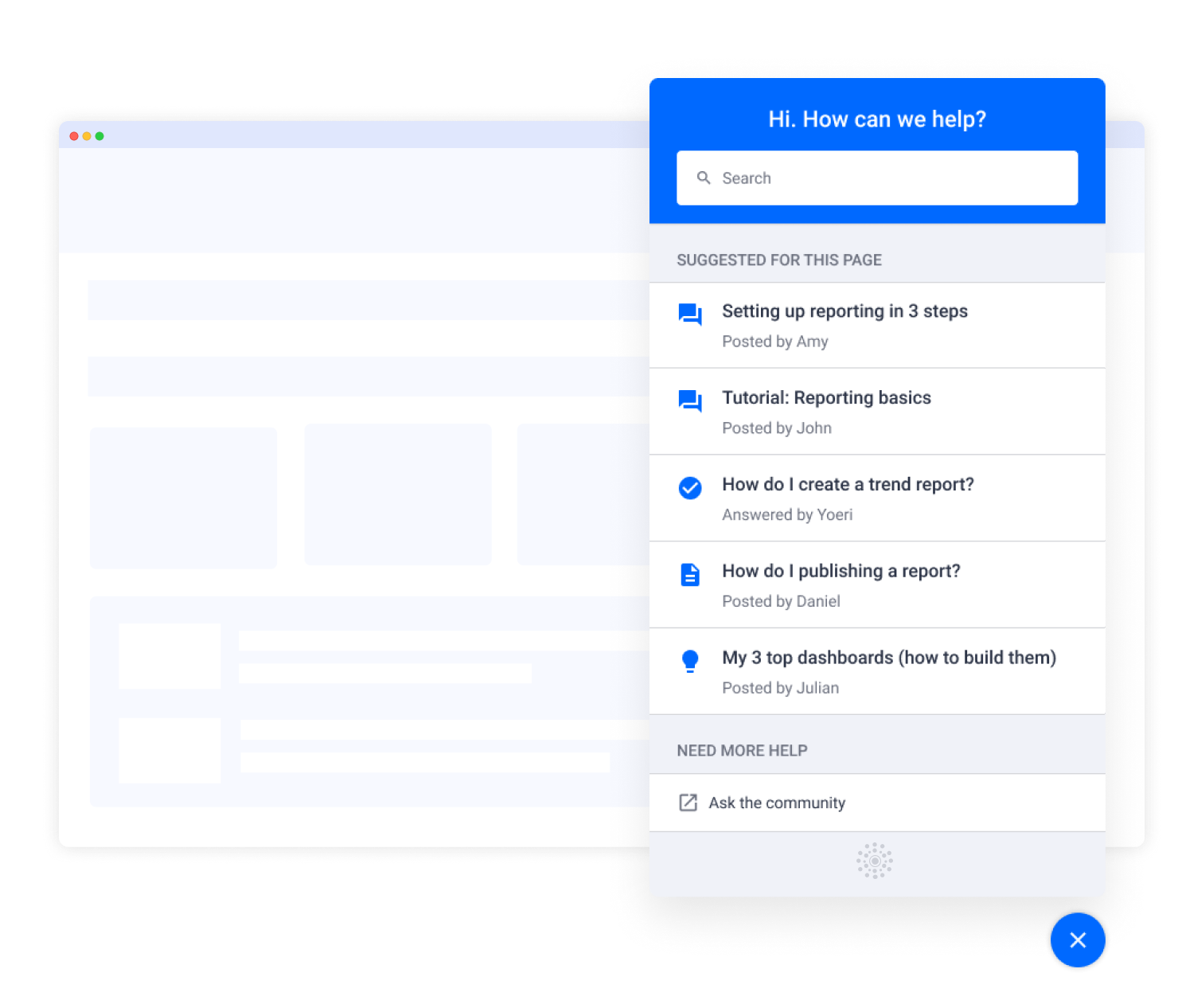Click 'Ask the community' under Need More Help
This screenshot has width=1178, height=1008.
click(778, 803)
